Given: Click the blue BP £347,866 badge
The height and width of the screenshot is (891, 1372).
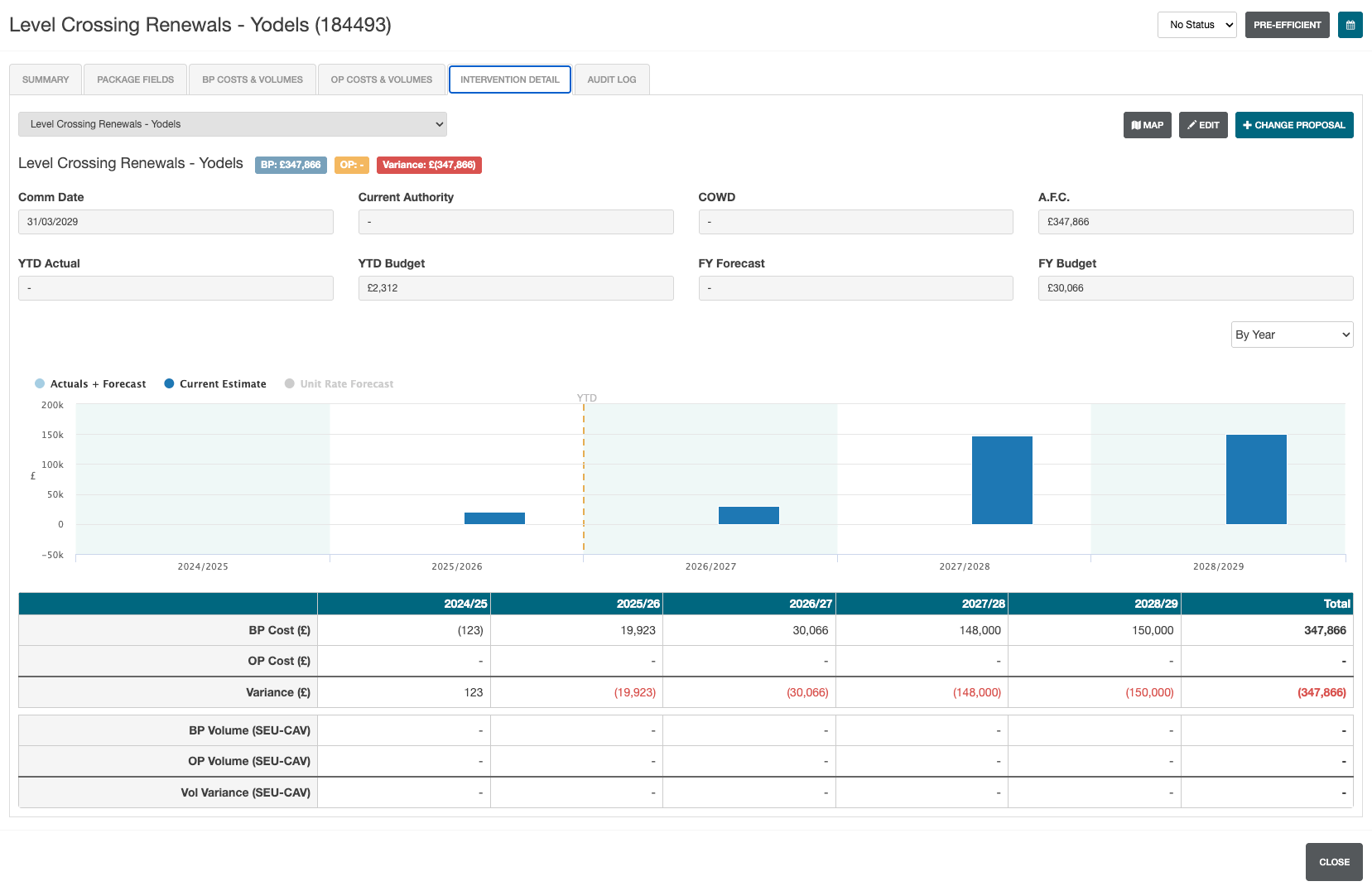Looking at the screenshot, I should [x=291, y=165].
